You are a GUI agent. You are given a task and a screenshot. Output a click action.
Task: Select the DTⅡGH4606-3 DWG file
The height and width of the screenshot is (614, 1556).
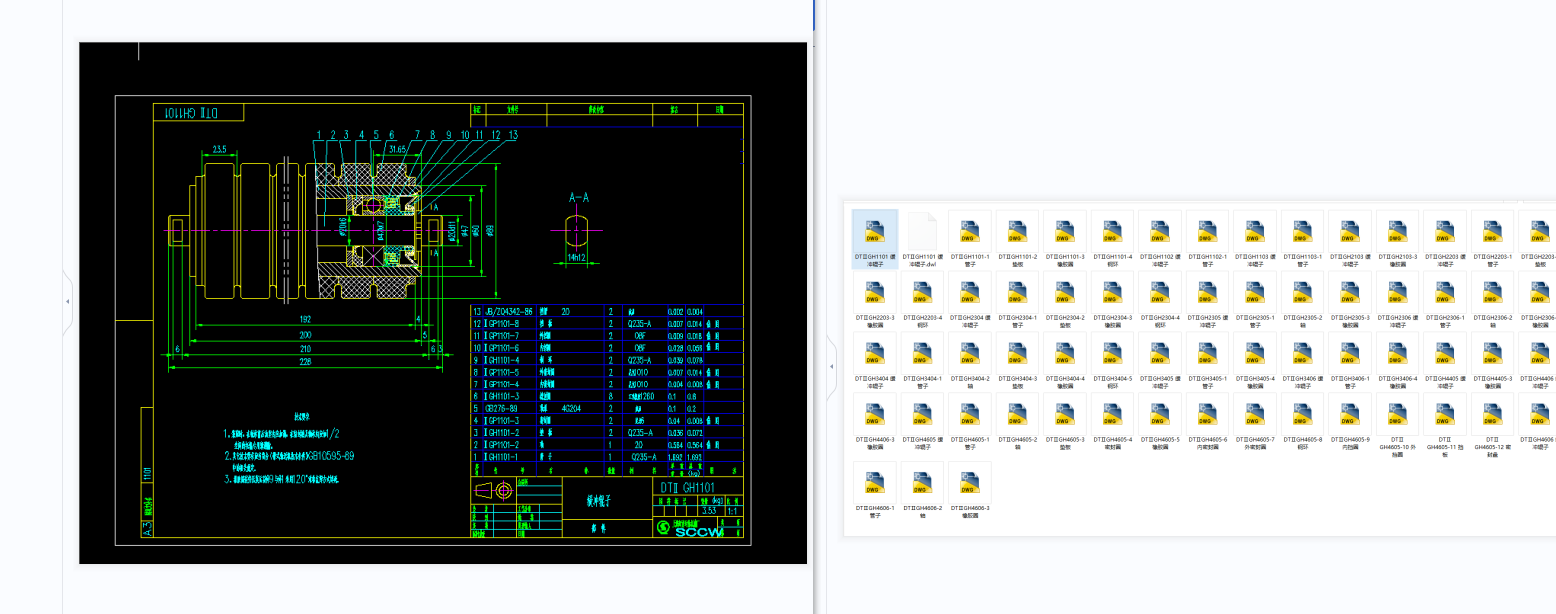(x=970, y=490)
